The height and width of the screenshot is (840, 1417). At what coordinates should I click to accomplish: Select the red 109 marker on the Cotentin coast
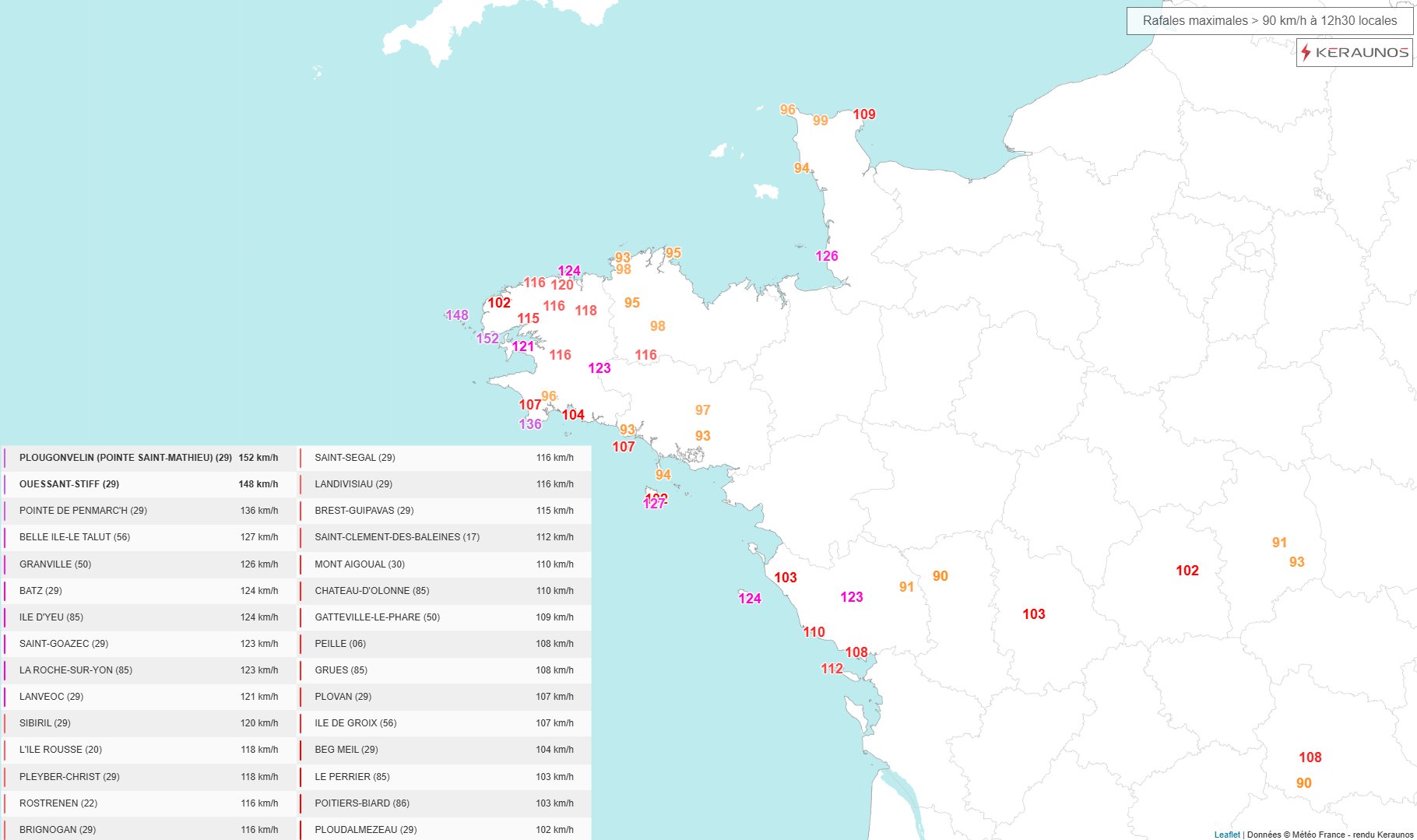point(864,114)
